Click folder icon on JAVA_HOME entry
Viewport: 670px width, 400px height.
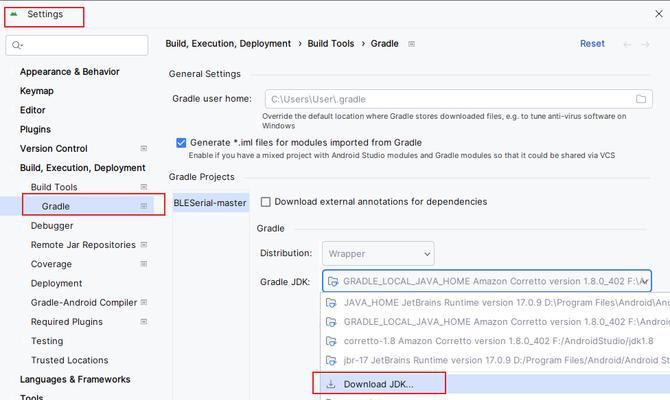pos(332,303)
